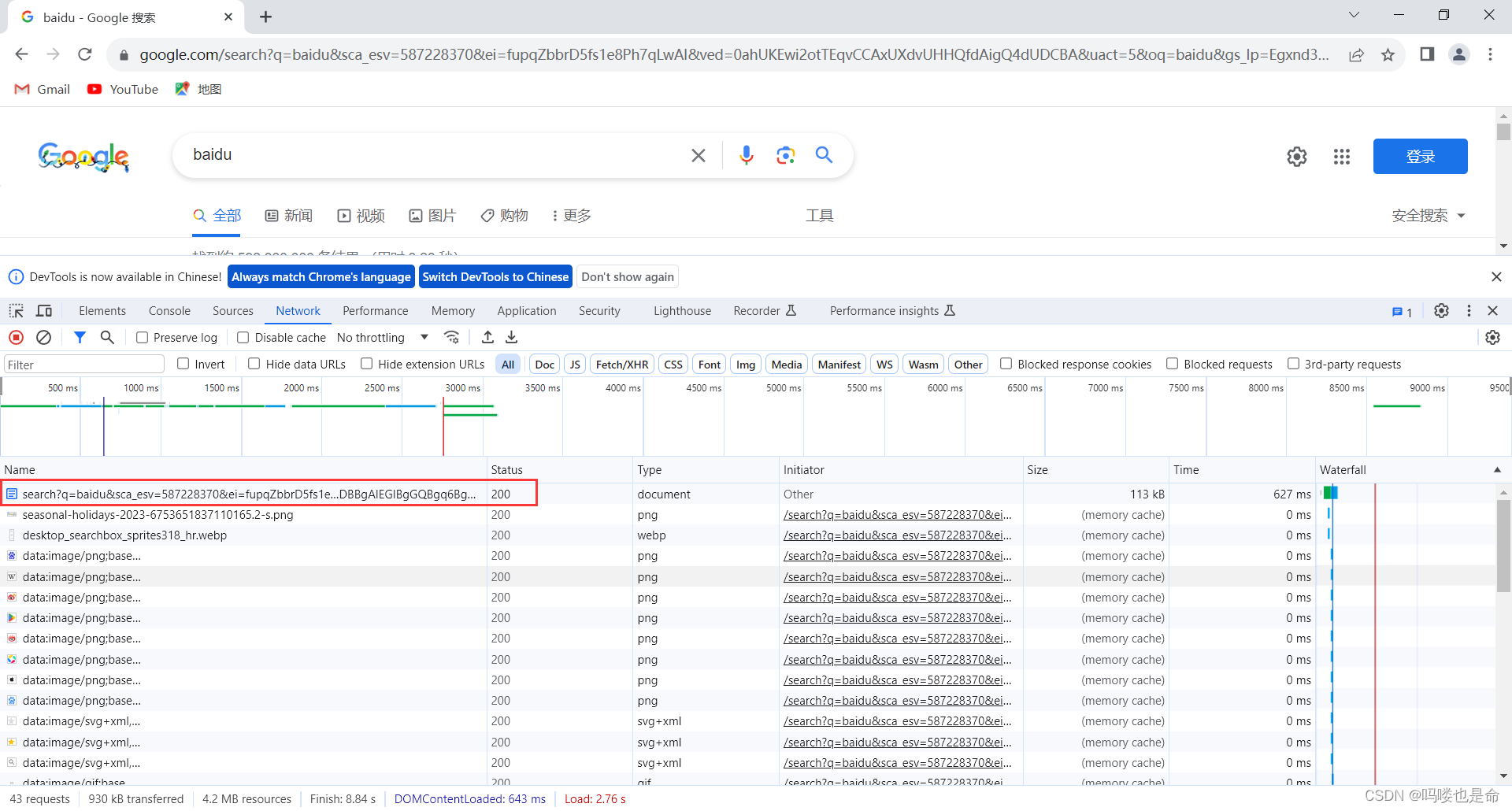Open the Performance tab
1512x811 pixels.
coord(376,311)
